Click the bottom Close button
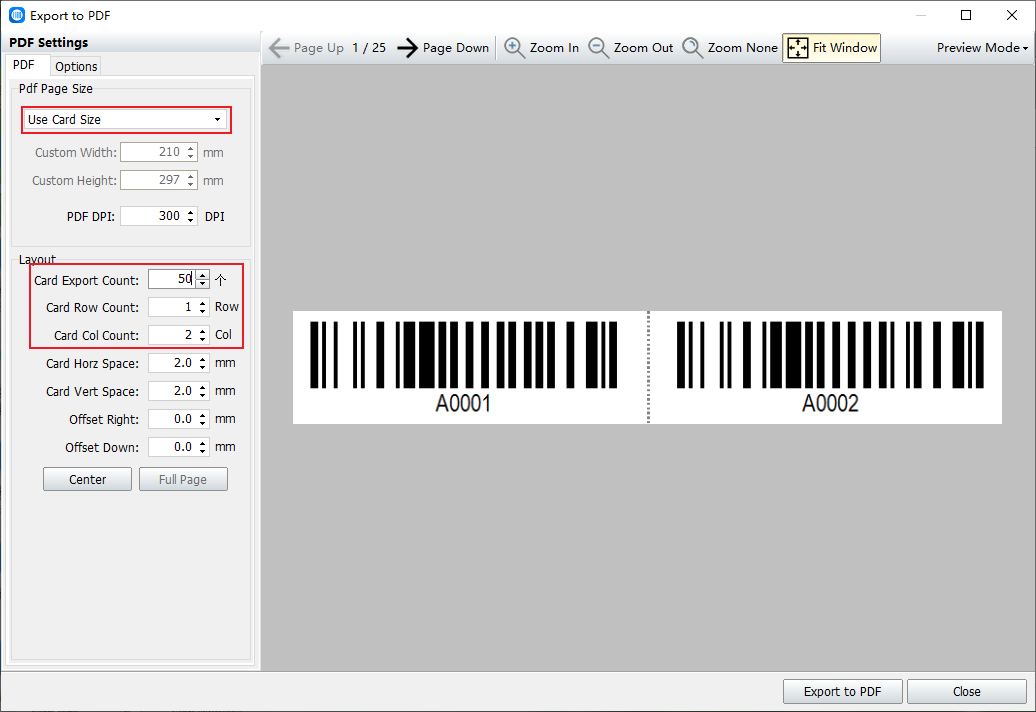The width and height of the screenshot is (1036, 712). pos(967,692)
